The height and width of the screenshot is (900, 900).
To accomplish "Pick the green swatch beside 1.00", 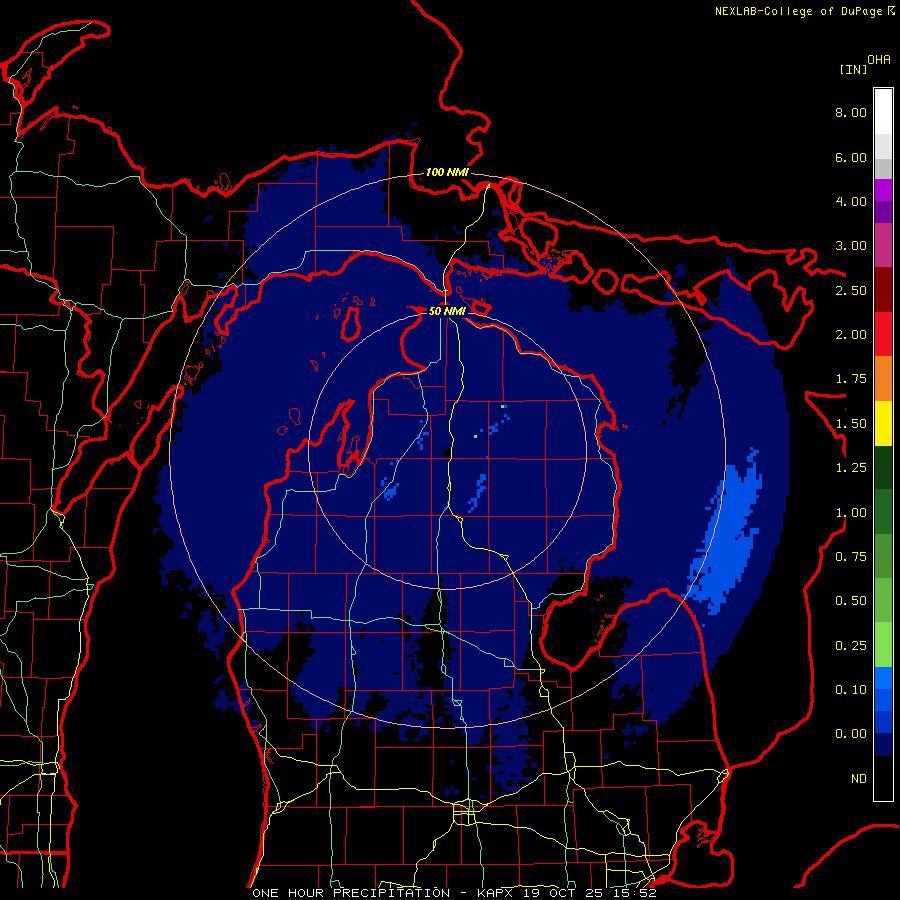I will [883, 512].
